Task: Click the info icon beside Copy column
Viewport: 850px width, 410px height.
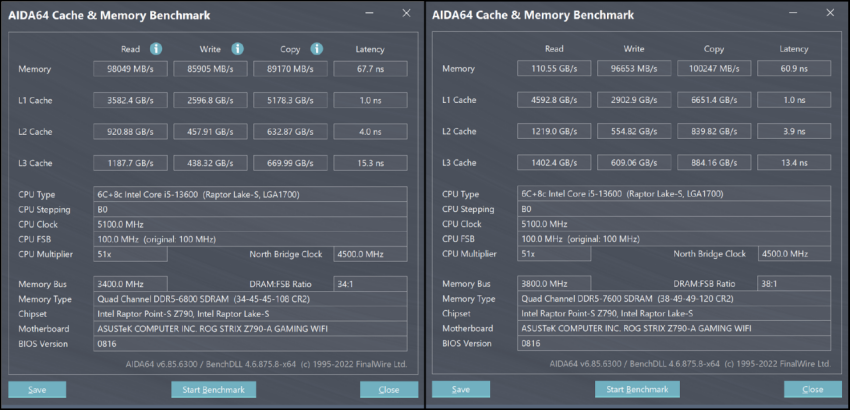Action: coord(316,48)
